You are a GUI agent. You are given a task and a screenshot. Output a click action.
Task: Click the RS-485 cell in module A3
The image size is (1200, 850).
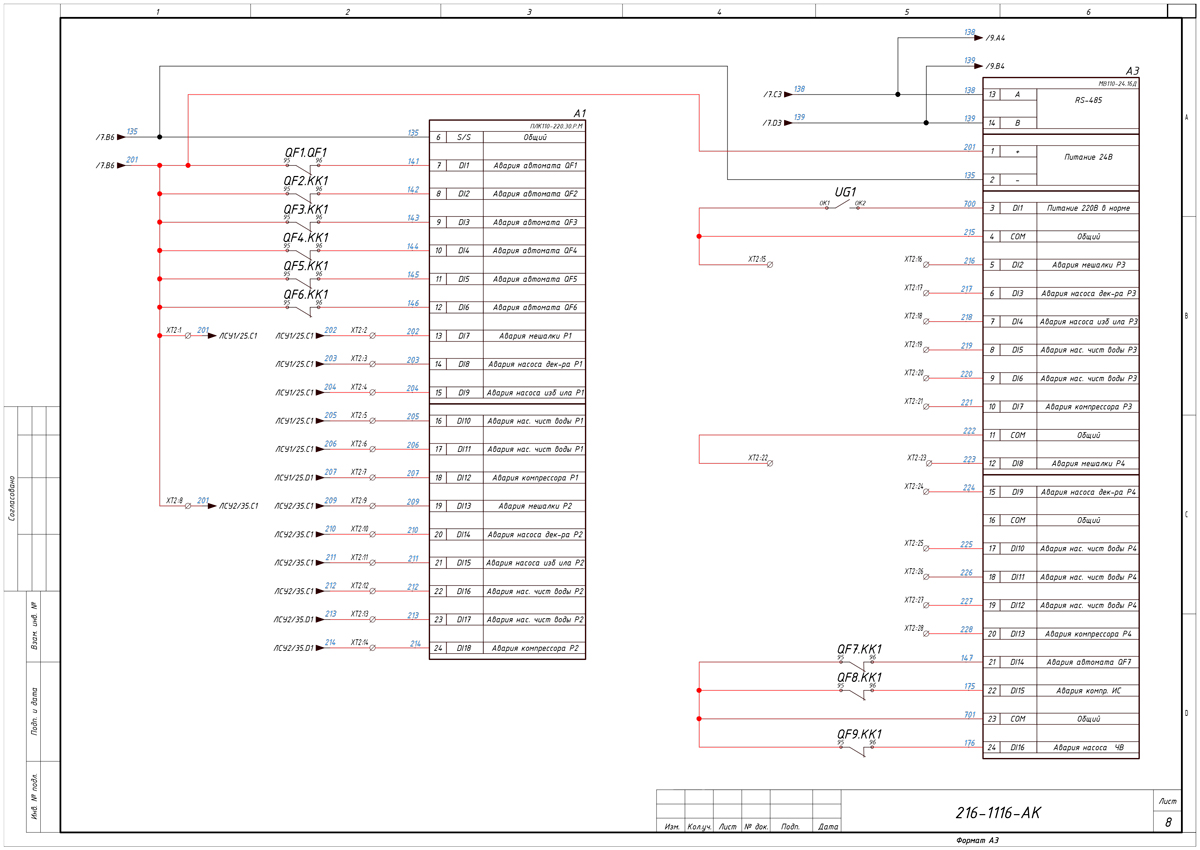point(1087,101)
